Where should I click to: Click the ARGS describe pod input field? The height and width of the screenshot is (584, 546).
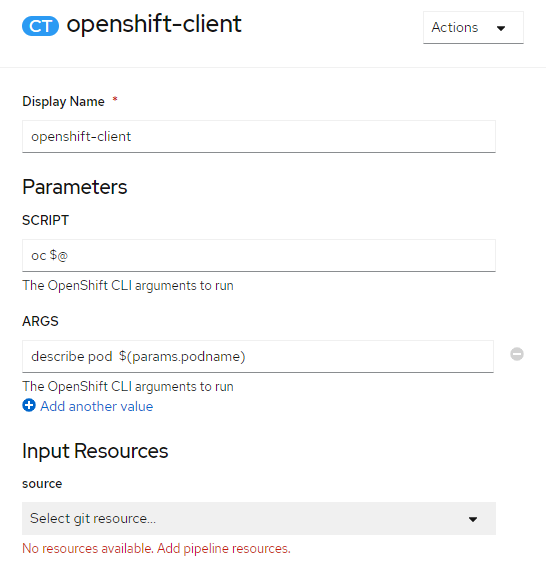click(258, 356)
